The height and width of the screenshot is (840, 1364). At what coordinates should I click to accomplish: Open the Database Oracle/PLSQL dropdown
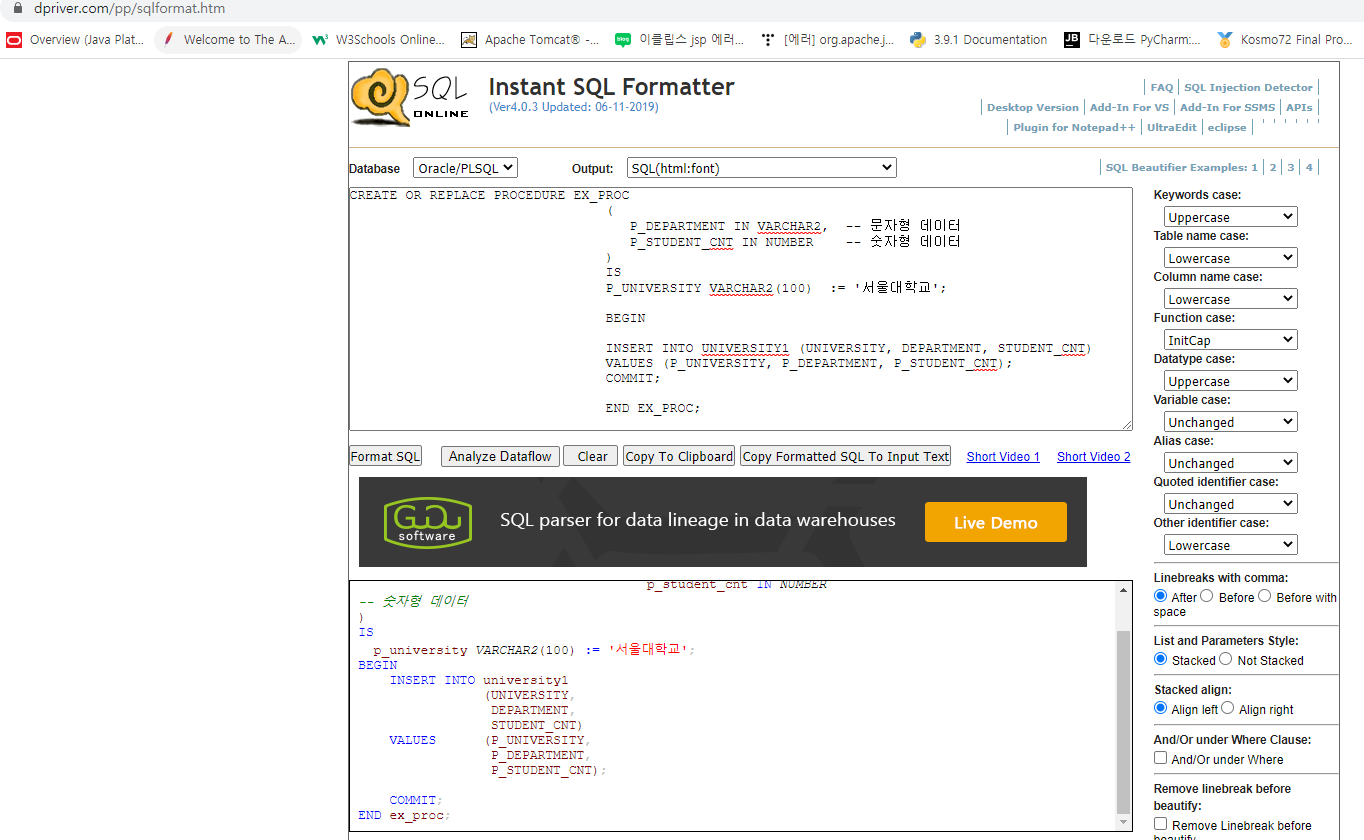(465, 168)
